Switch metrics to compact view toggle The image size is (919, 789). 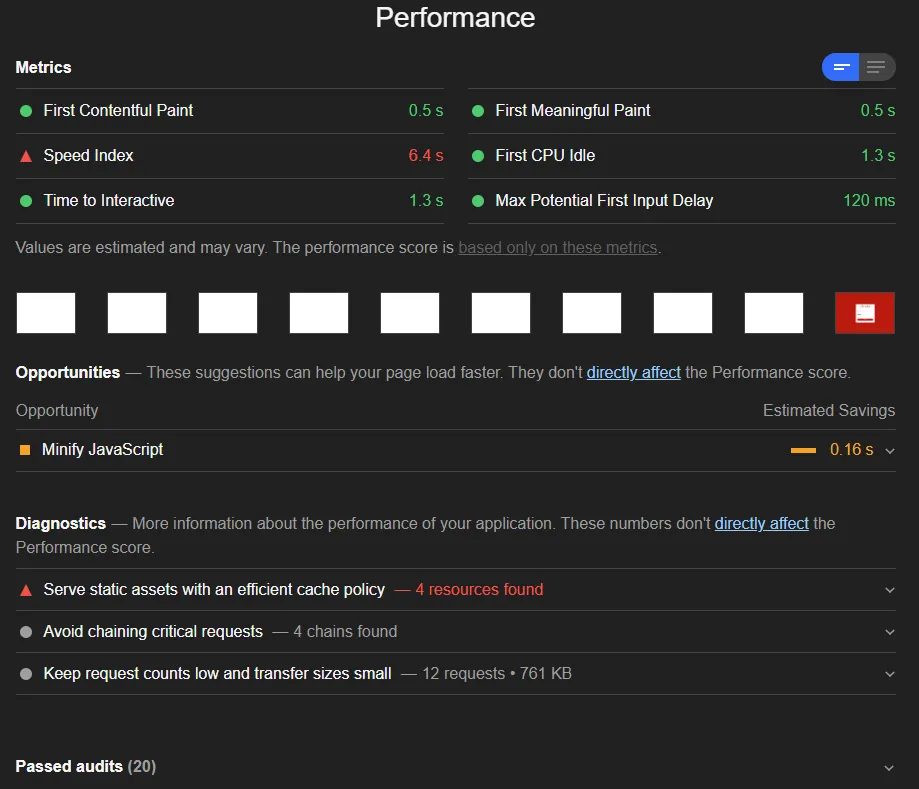841,67
